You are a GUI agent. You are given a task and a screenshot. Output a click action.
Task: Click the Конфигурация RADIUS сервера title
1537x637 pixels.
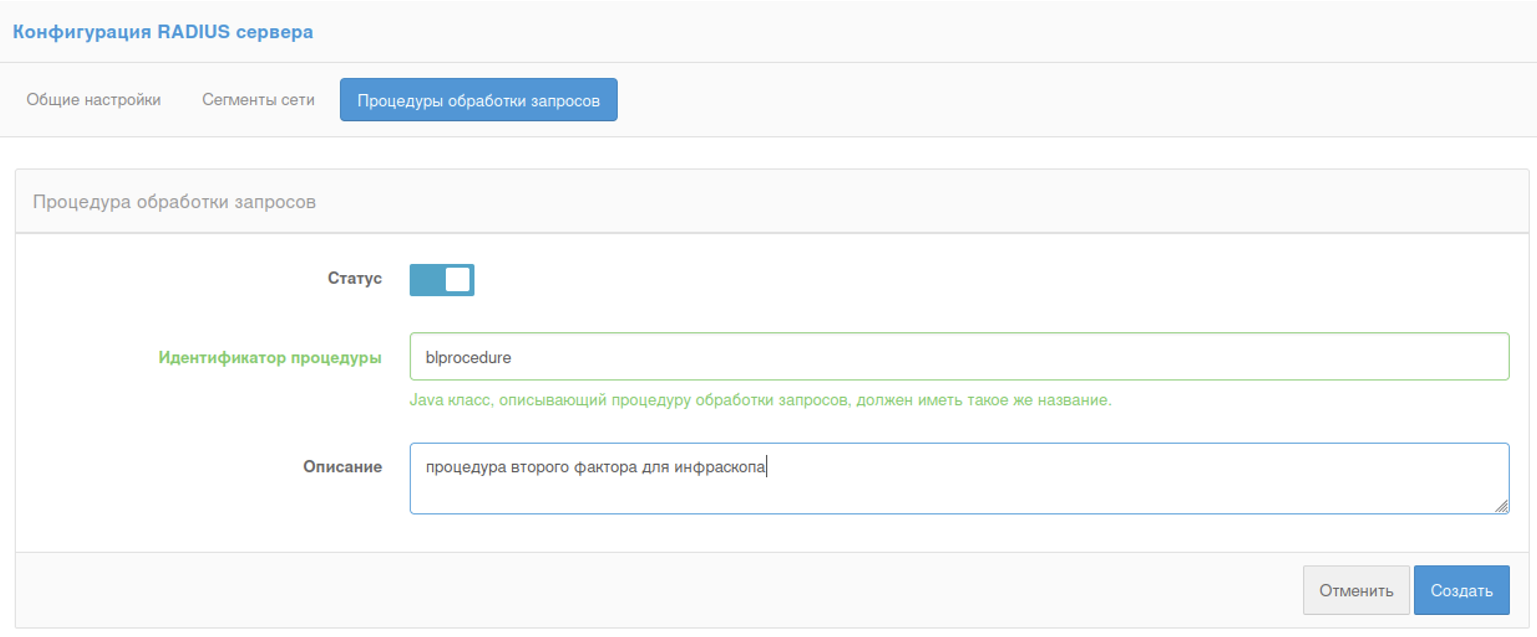point(162,32)
